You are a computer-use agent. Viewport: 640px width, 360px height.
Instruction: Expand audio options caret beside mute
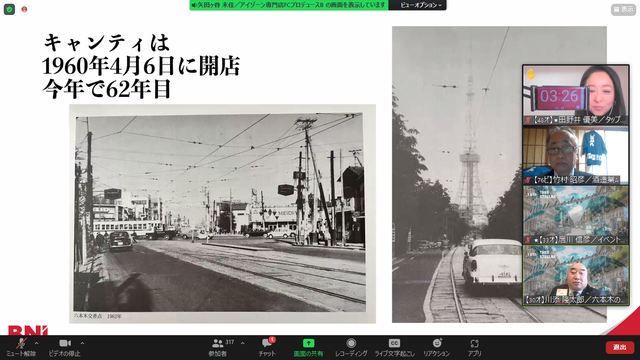point(36,343)
